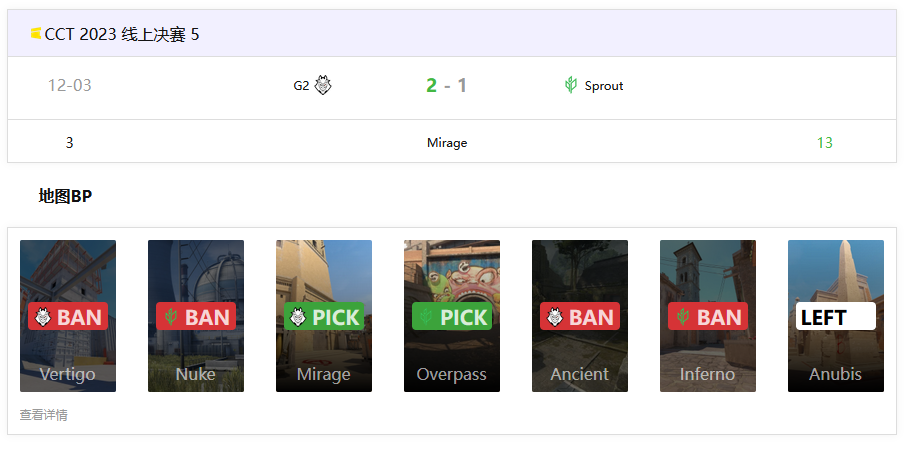Open the Ancient map card
The height and width of the screenshot is (455, 907).
tap(580, 316)
